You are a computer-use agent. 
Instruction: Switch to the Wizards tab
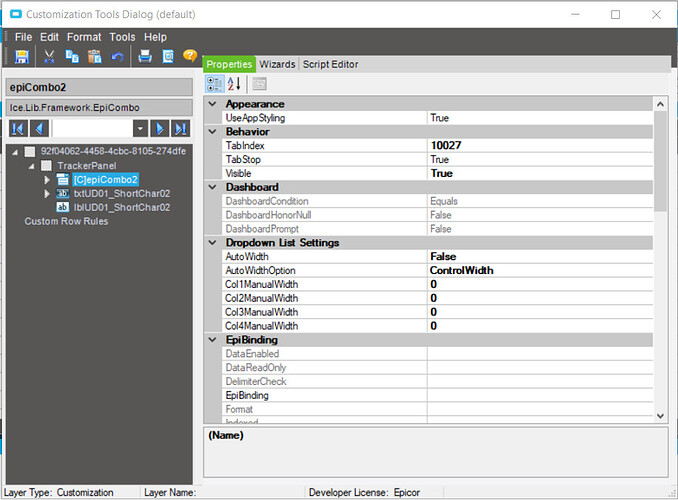(277, 64)
